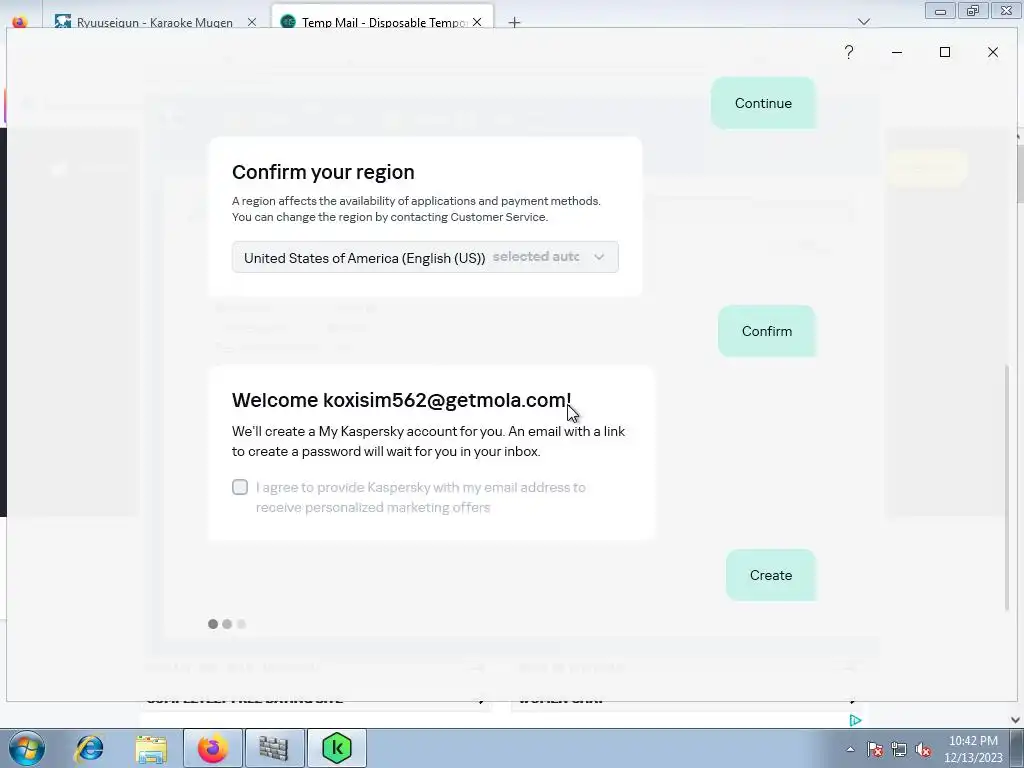
Task: Close the Temp Mail browser tab
Action: click(x=477, y=22)
